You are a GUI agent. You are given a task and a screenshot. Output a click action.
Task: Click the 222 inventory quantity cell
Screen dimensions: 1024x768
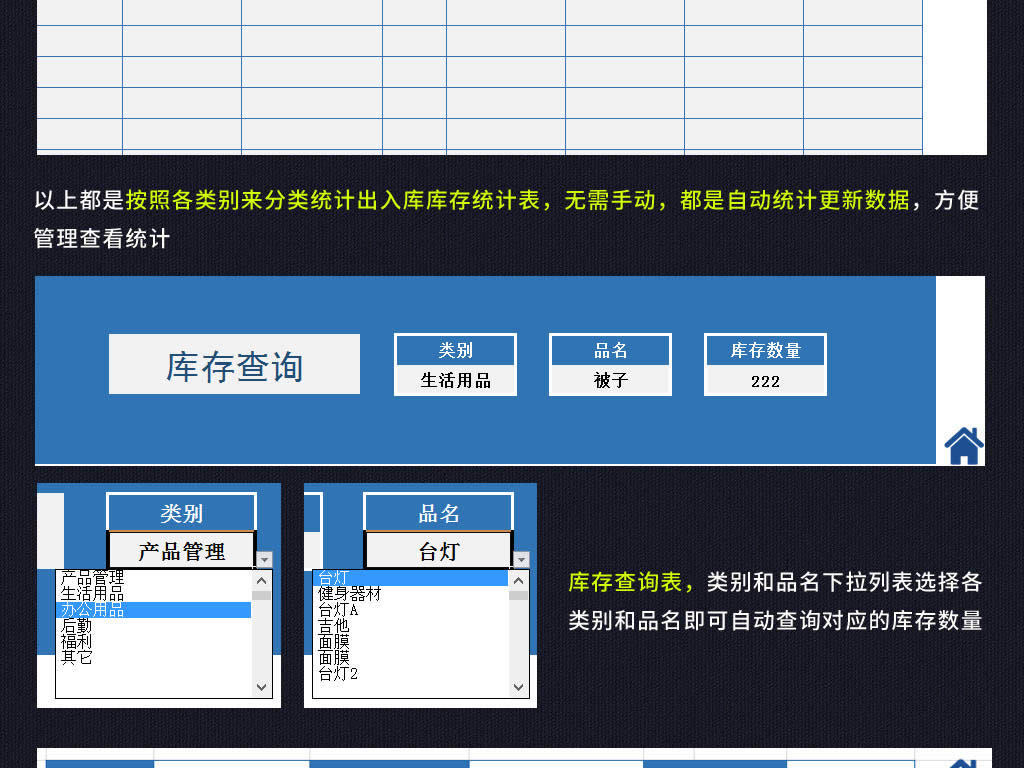pyautogui.click(x=765, y=381)
